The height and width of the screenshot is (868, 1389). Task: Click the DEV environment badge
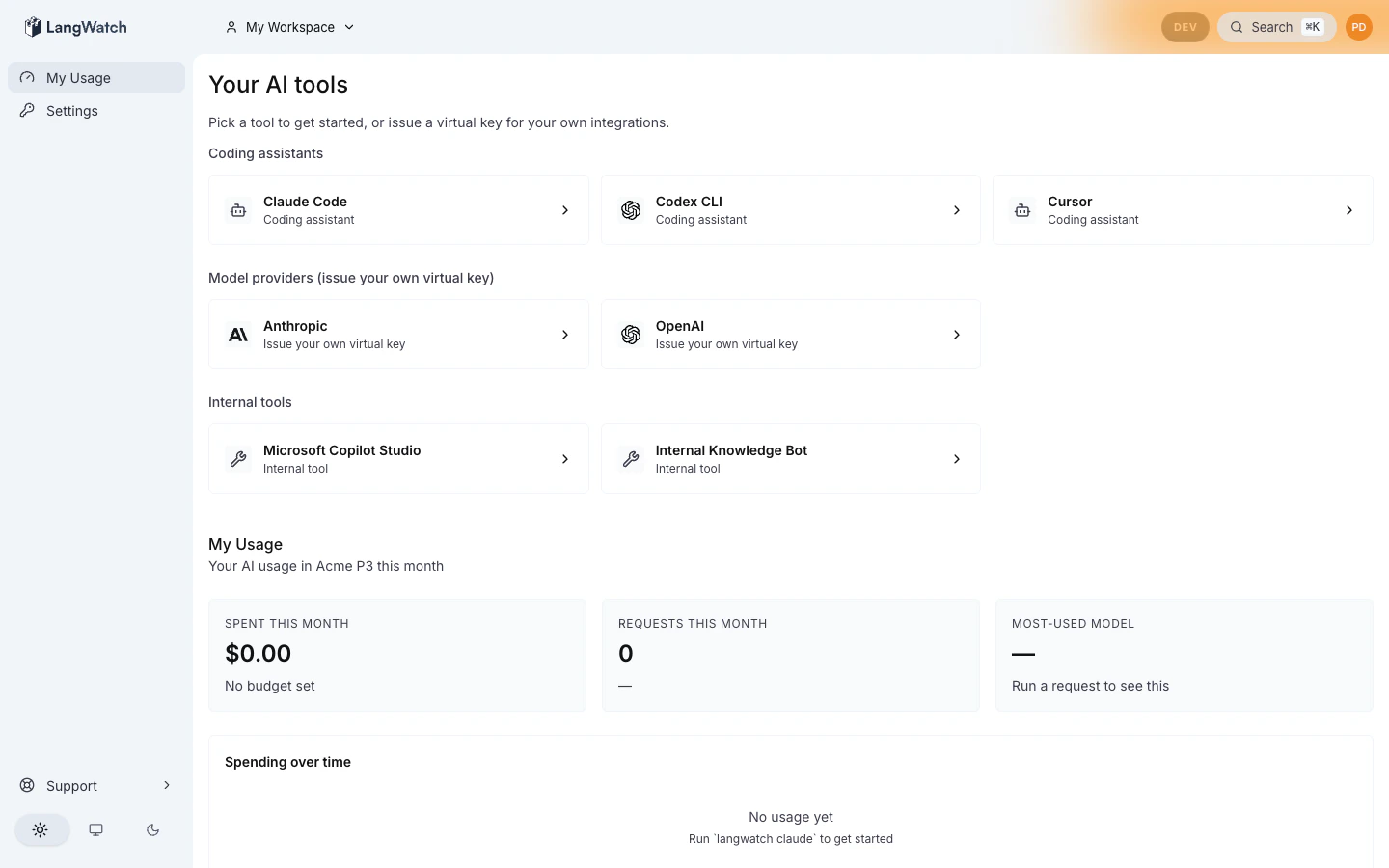[1185, 27]
